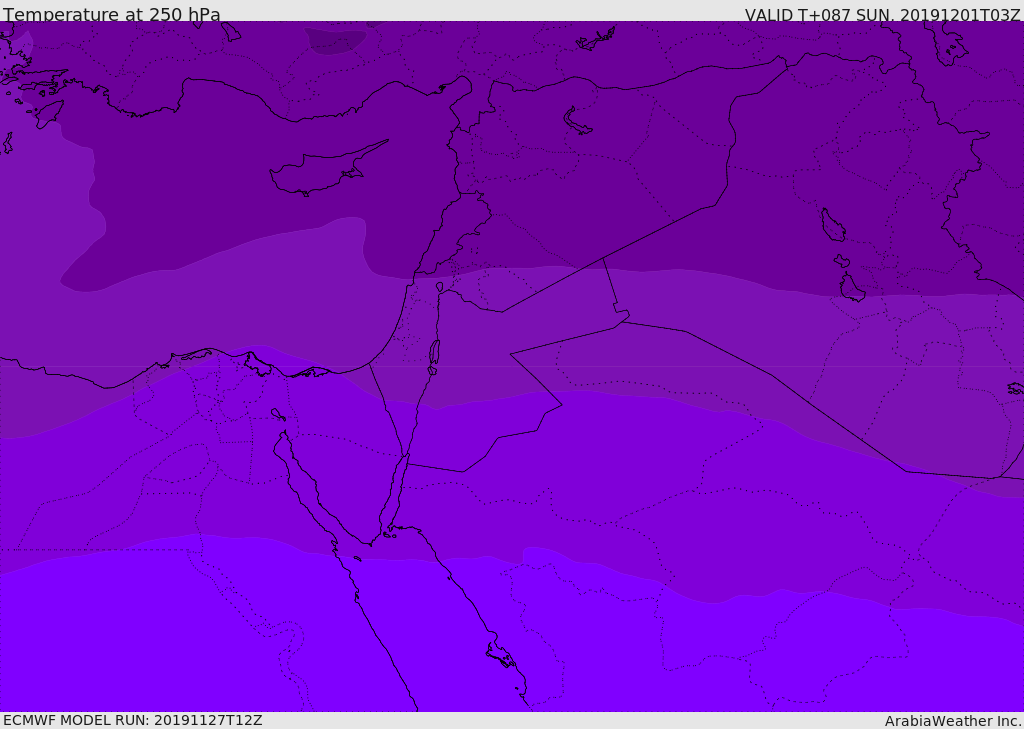Click the 'Temperature at 250 hPa' title text

(112, 14)
